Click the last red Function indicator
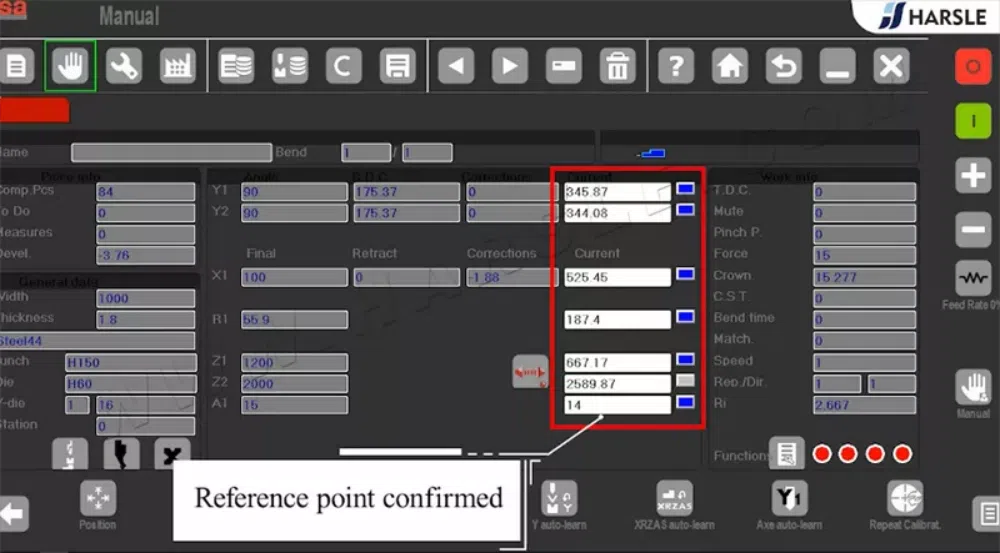Screen dimensions: 1000x553 point(902,454)
